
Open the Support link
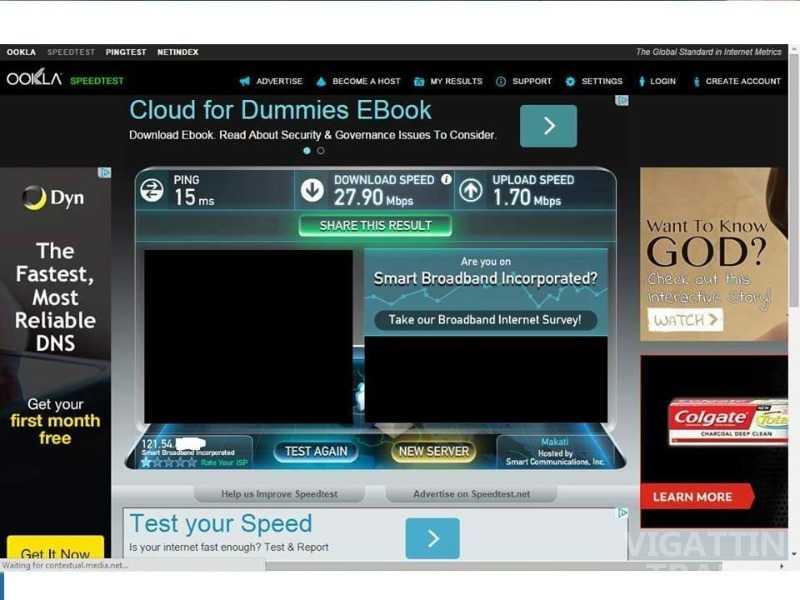[x=532, y=81]
